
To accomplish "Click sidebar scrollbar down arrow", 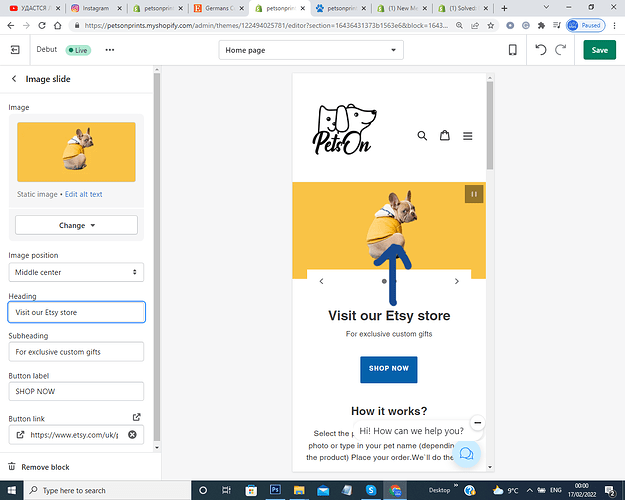I will (157, 447).
